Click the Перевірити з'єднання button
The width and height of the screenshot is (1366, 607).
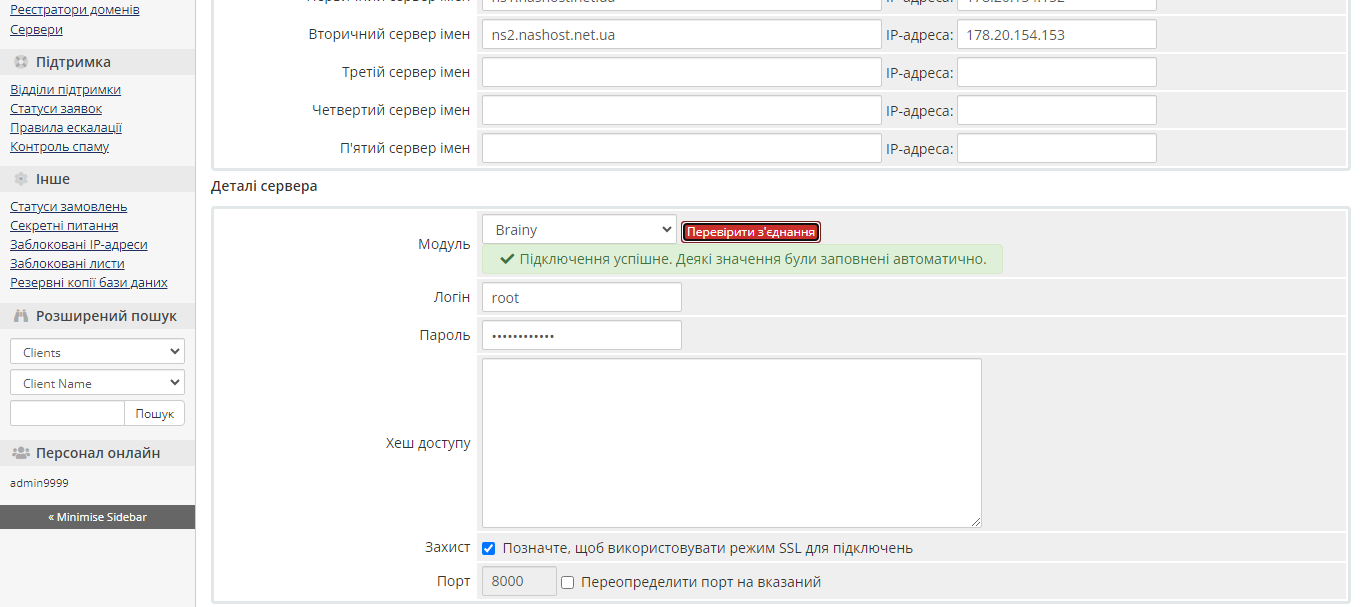click(751, 231)
